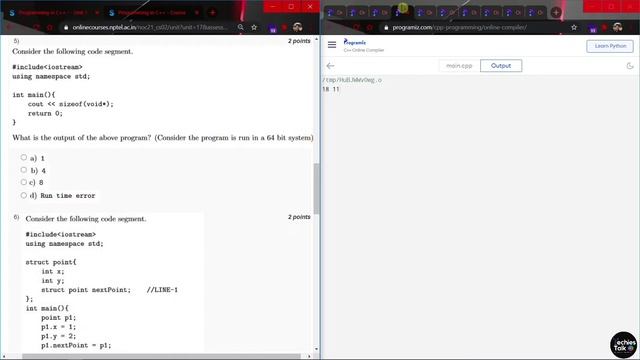
Task: Click the programiz.com address bar URL
Action: tap(460, 27)
